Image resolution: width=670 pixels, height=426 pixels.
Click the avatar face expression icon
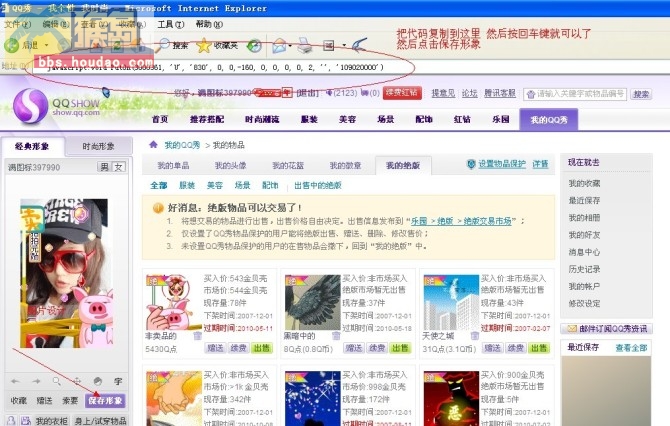98,381
